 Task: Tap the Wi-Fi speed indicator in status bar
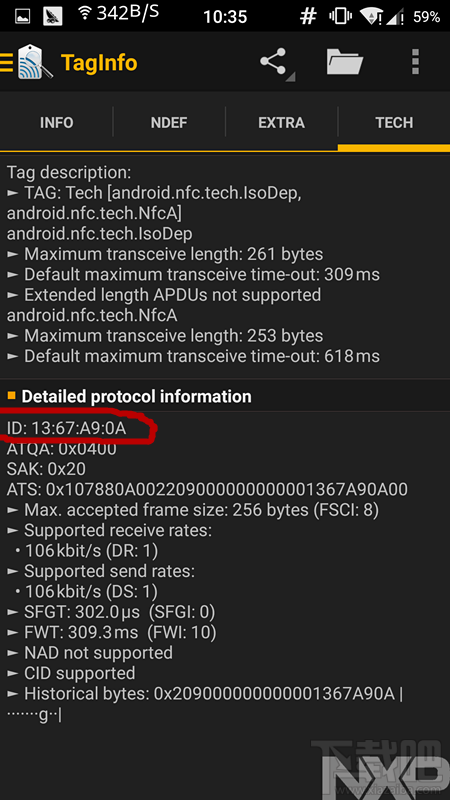point(118,15)
